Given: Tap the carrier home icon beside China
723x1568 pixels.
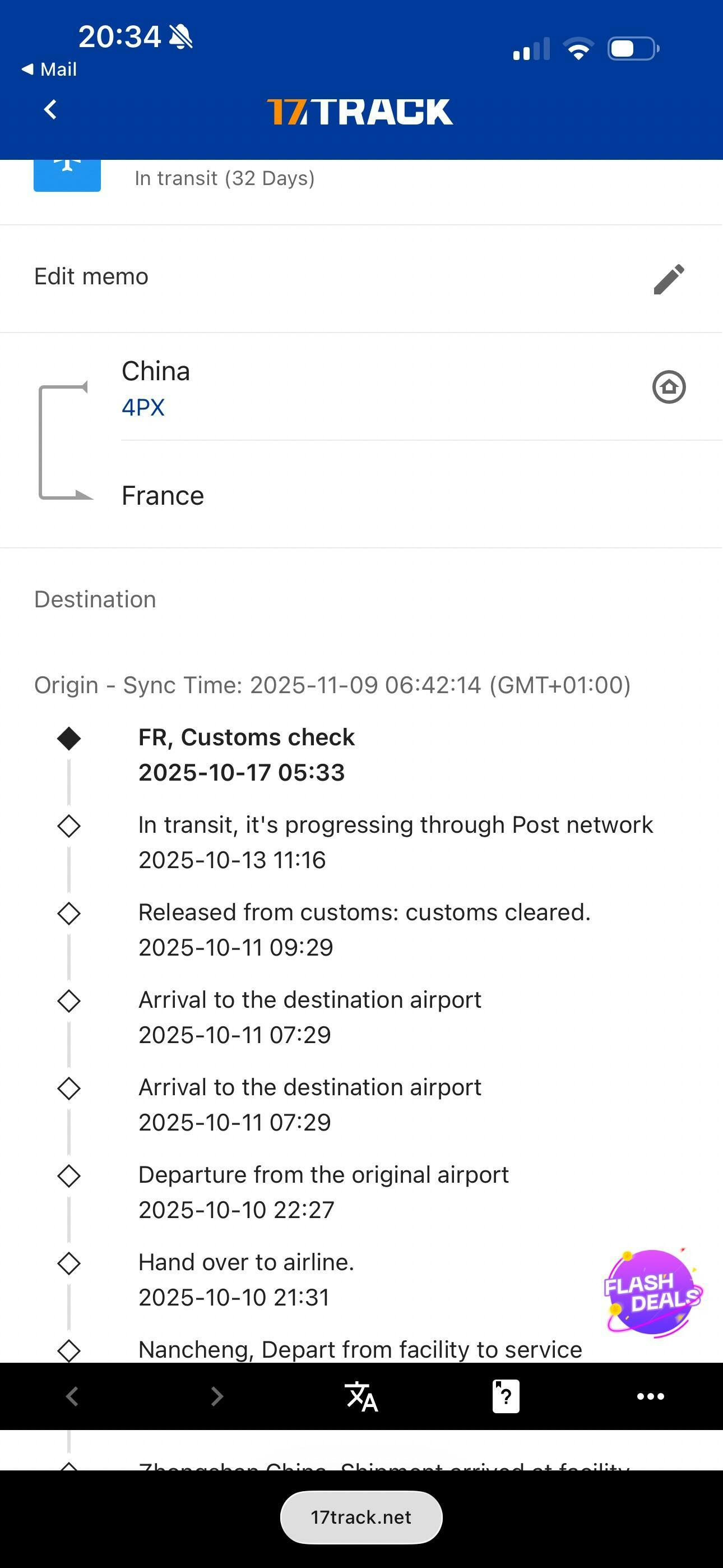Looking at the screenshot, I should click(x=669, y=387).
